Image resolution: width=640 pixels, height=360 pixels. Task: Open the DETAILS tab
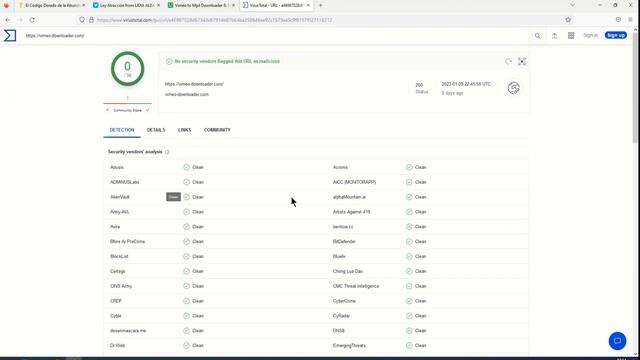pyautogui.click(x=156, y=130)
